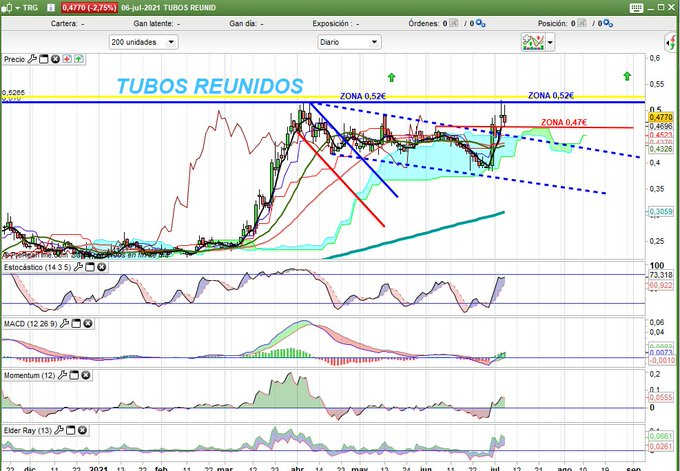The image size is (680, 471).
Task: Open the Diario timeframe dropdown
Action: (x=346, y=42)
